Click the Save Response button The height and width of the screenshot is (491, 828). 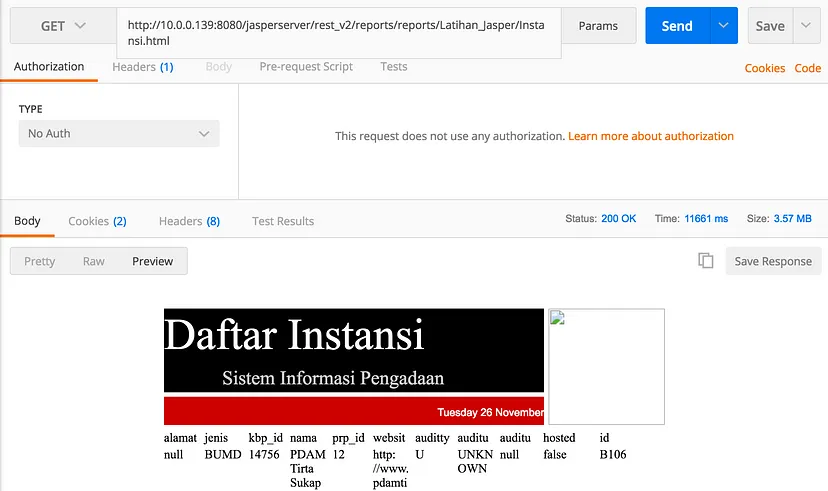773,261
